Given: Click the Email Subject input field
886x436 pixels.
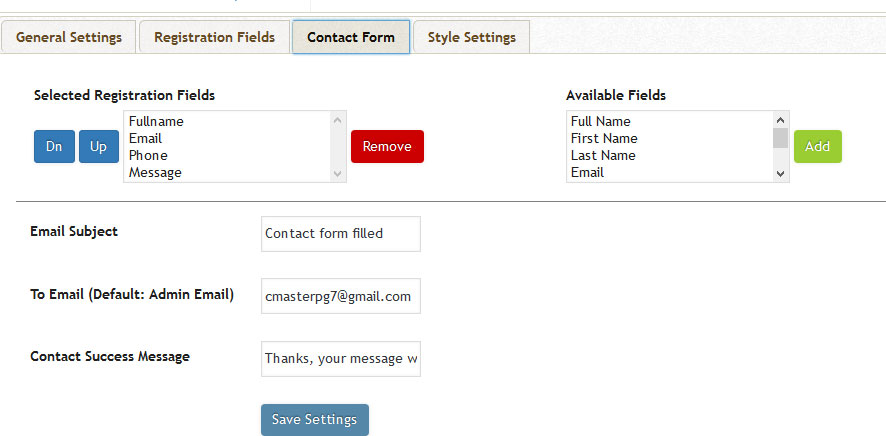Looking at the screenshot, I should pyautogui.click(x=341, y=234).
